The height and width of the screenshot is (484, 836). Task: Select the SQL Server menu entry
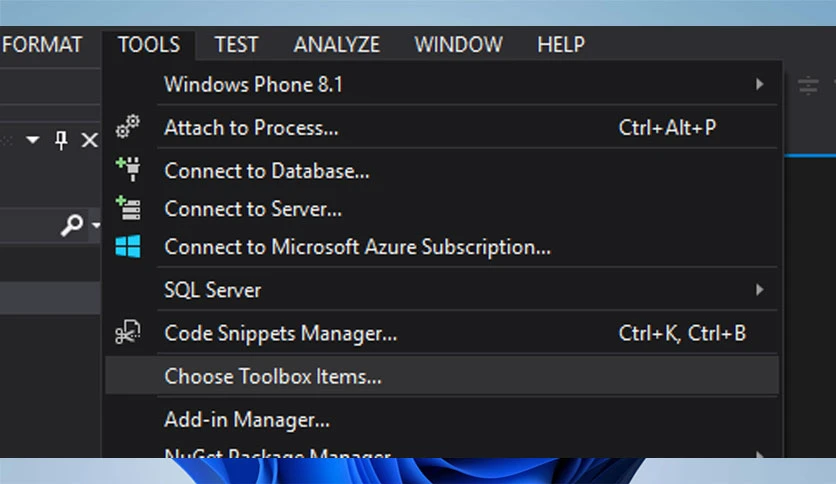point(442,290)
